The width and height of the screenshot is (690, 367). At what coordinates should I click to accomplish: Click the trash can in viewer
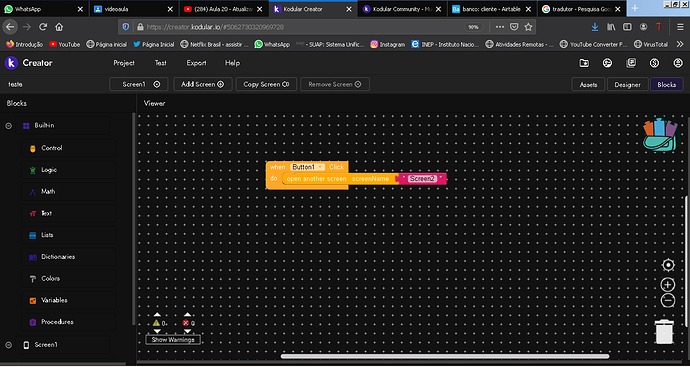pos(664,331)
